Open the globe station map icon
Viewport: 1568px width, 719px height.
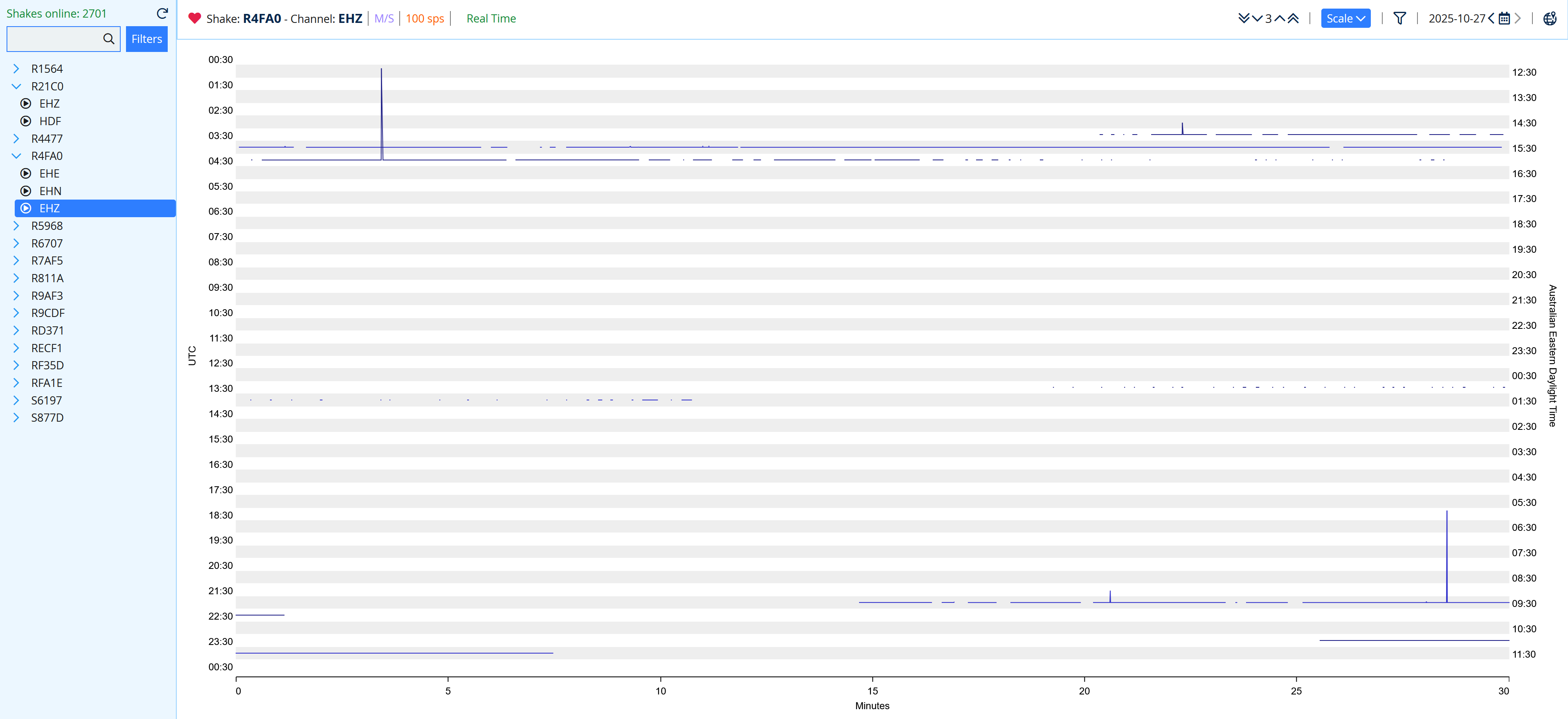(1550, 18)
